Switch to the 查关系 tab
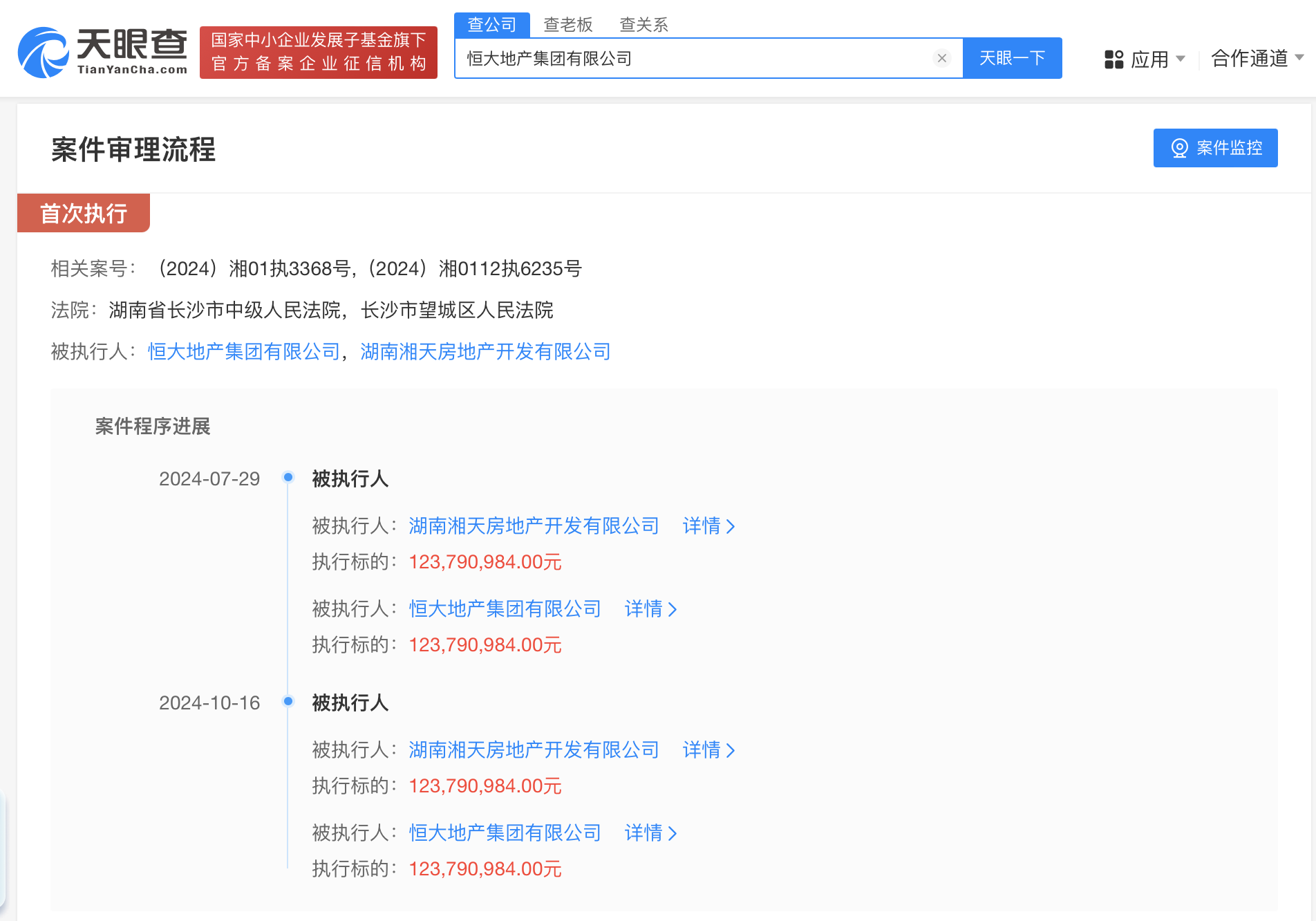 644,25
